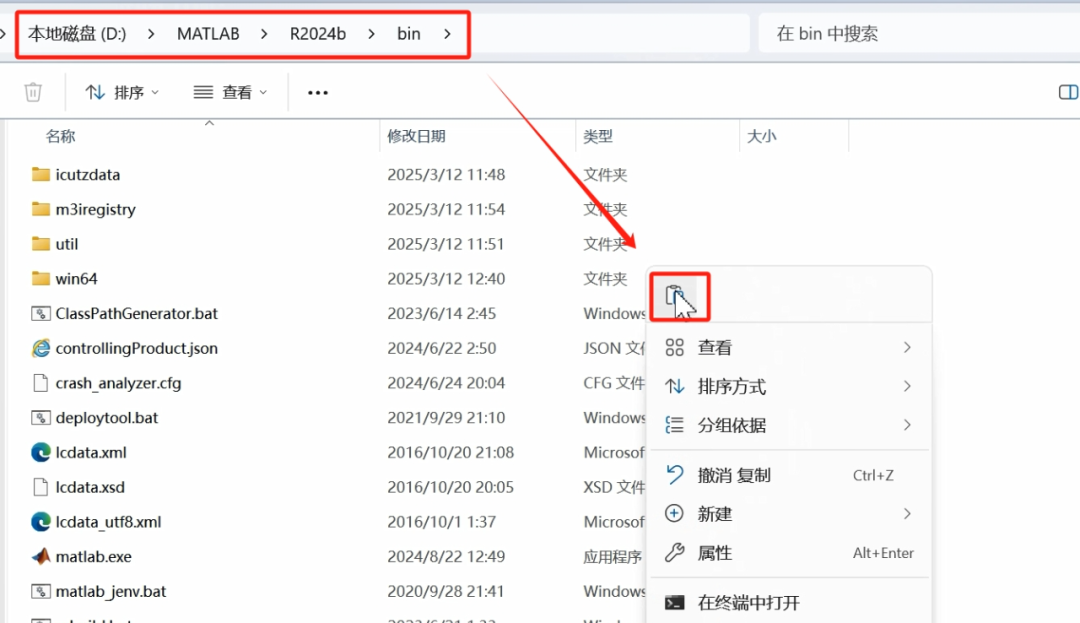Go to 本地磁盘 (D:) in the address bar
Image resolution: width=1080 pixels, height=623 pixels.
[77, 34]
